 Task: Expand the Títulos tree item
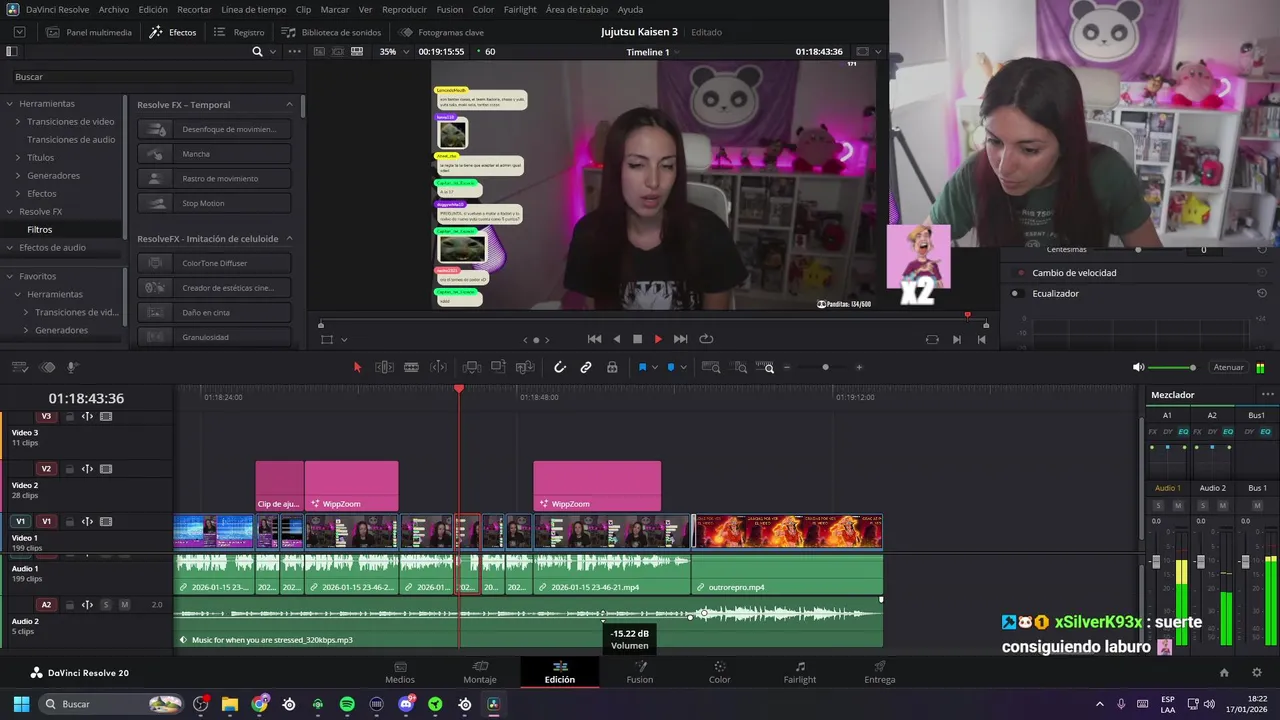pyautogui.click(x=18, y=158)
